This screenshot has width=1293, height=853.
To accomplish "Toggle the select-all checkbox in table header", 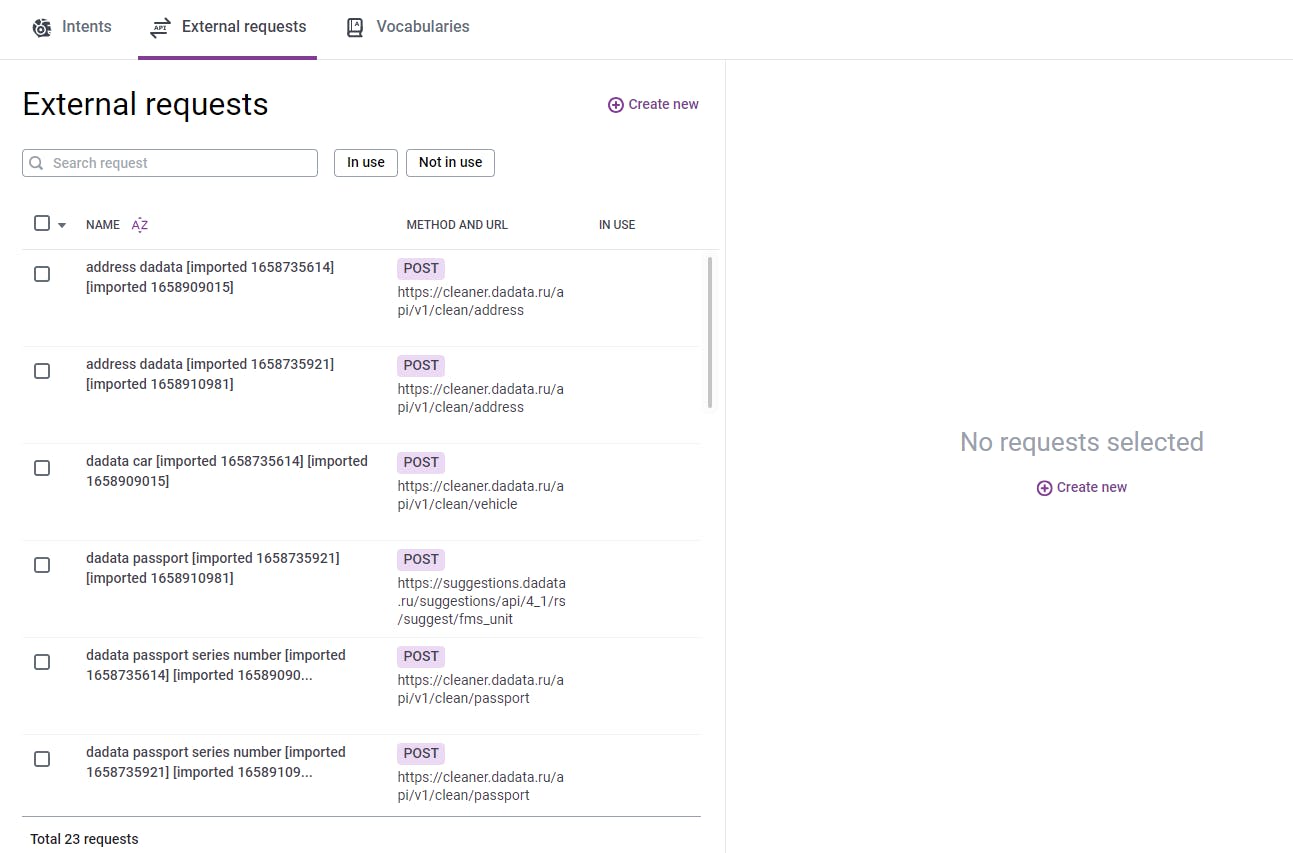I will [42, 223].
